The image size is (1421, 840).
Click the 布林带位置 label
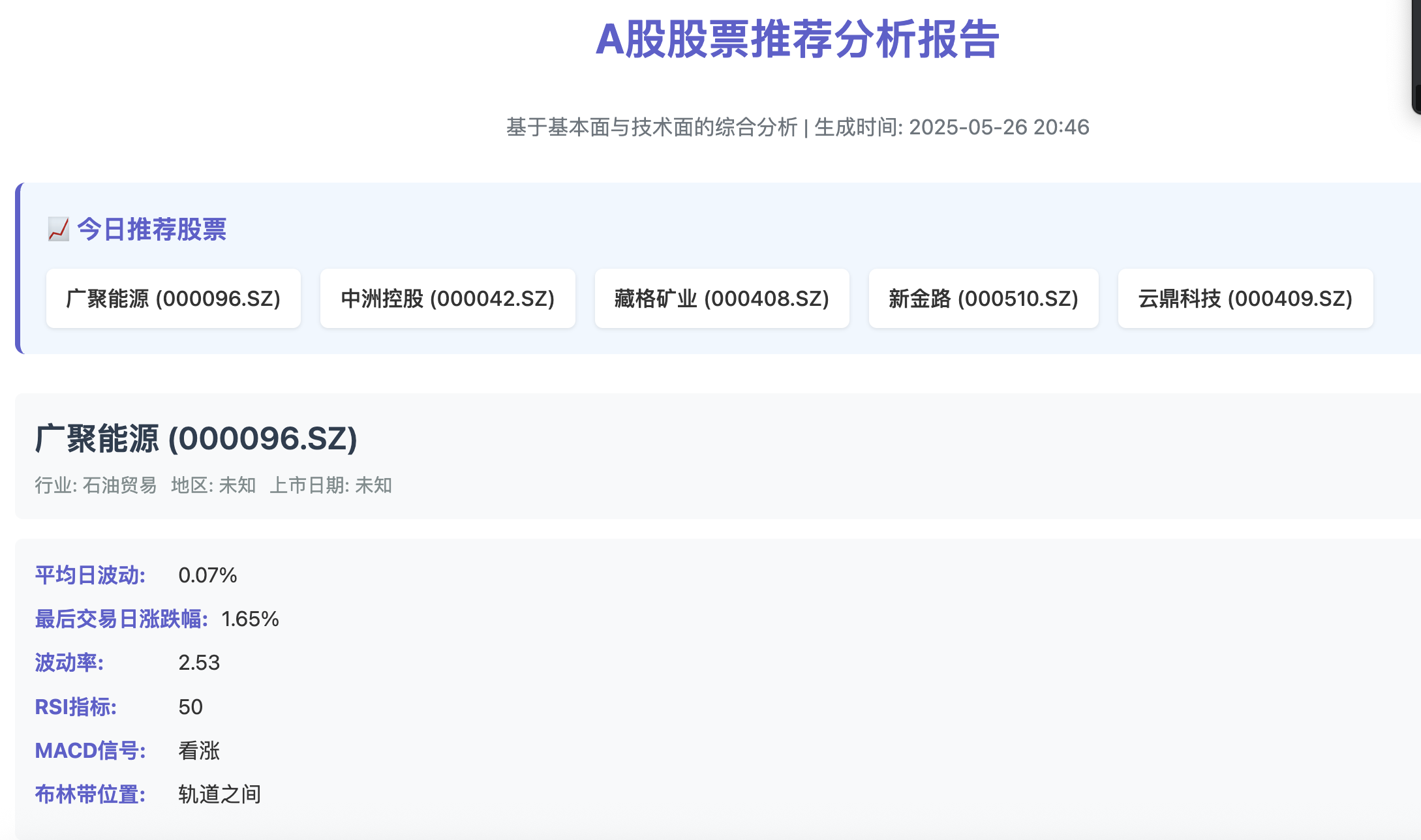[90, 794]
